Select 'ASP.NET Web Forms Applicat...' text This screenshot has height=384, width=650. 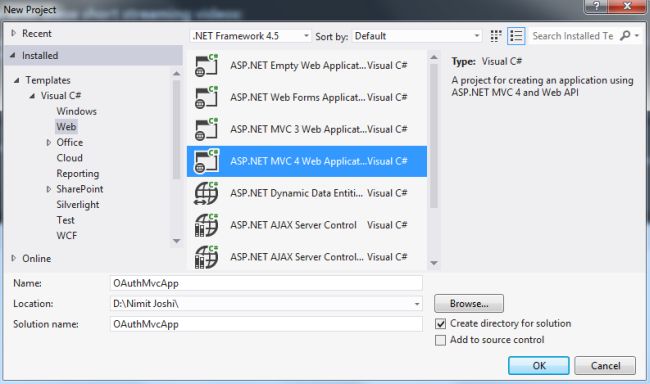point(298,97)
